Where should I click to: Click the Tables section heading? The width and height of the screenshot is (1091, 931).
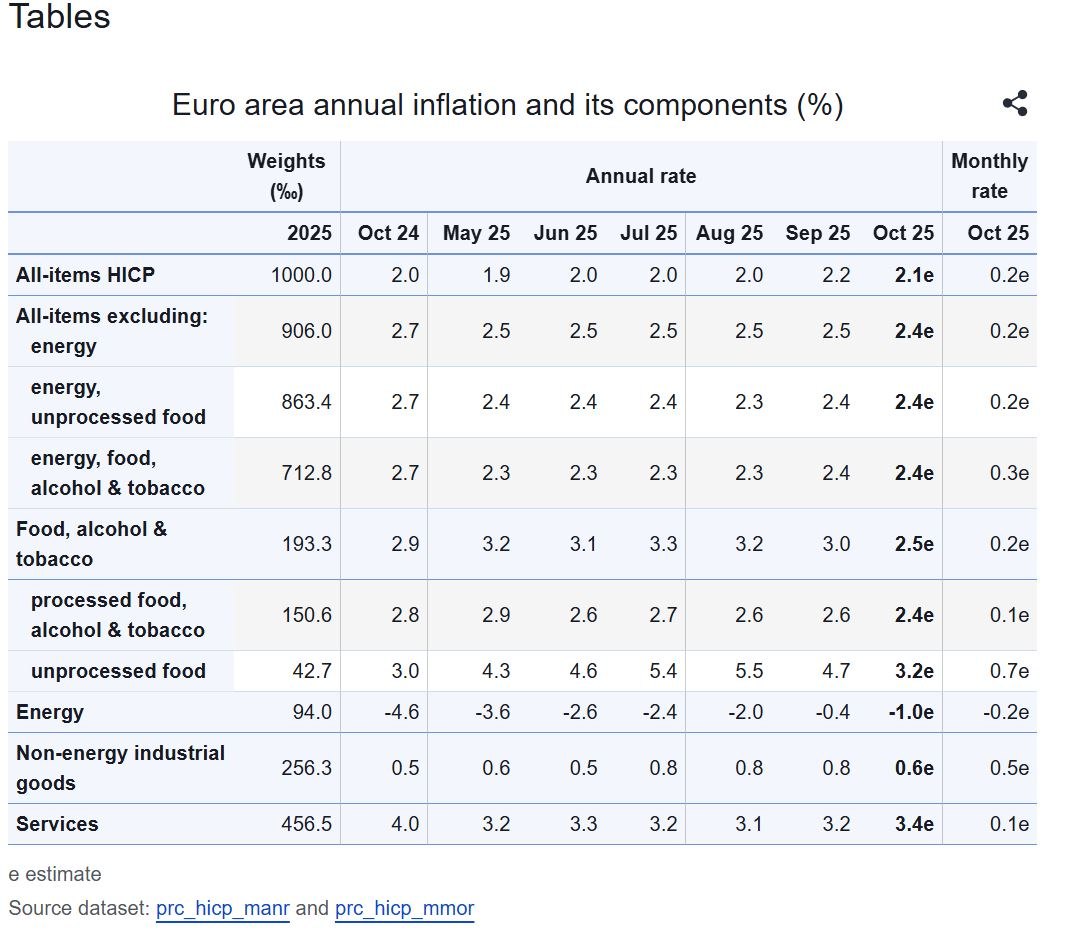click(x=59, y=17)
